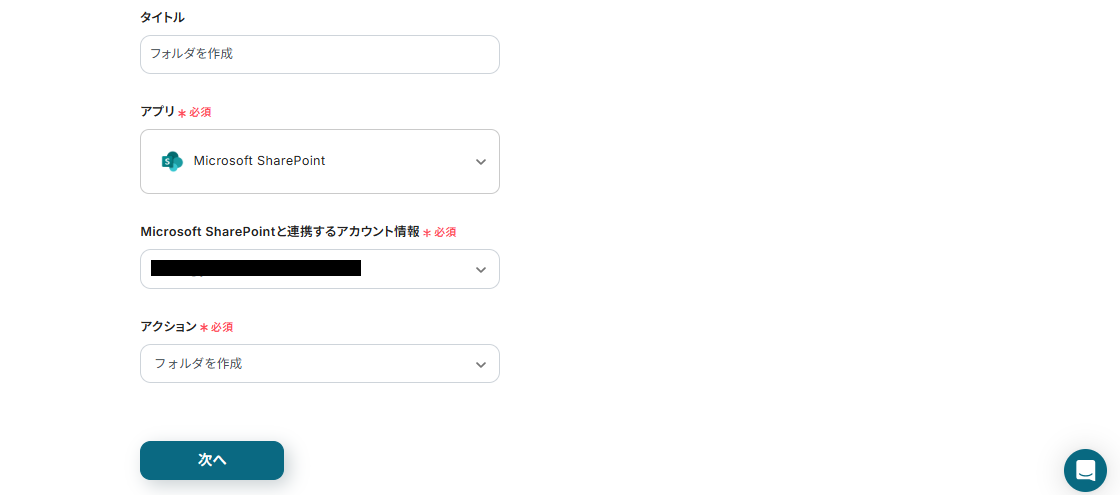The width and height of the screenshot is (1120, 495).
Task: Select the Microsoft SharePoint app name text
Action: [259, 161]
